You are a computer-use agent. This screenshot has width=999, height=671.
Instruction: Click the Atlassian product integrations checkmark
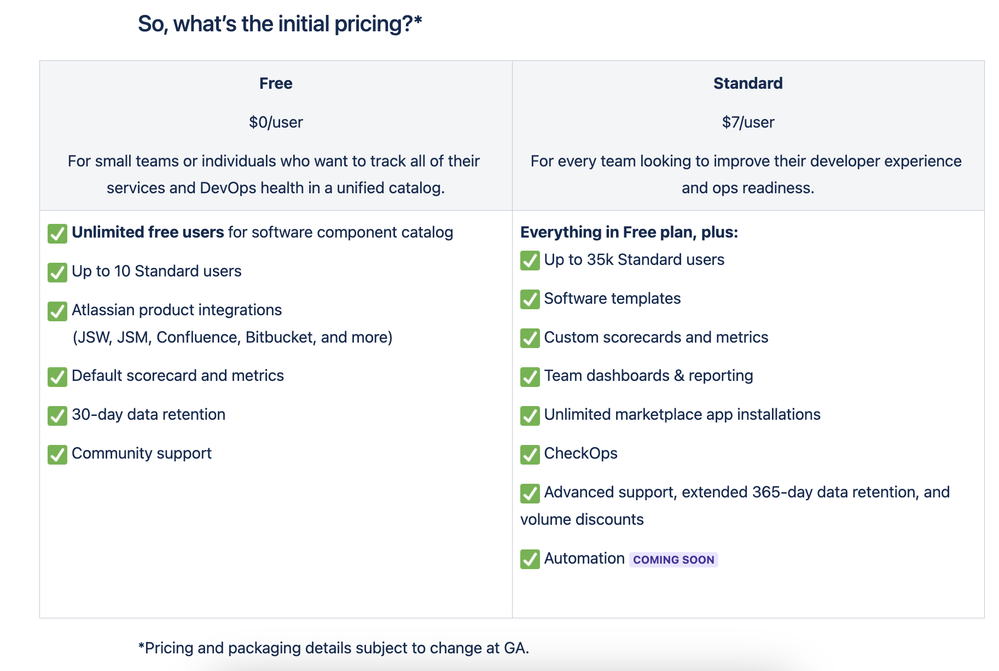58,311
